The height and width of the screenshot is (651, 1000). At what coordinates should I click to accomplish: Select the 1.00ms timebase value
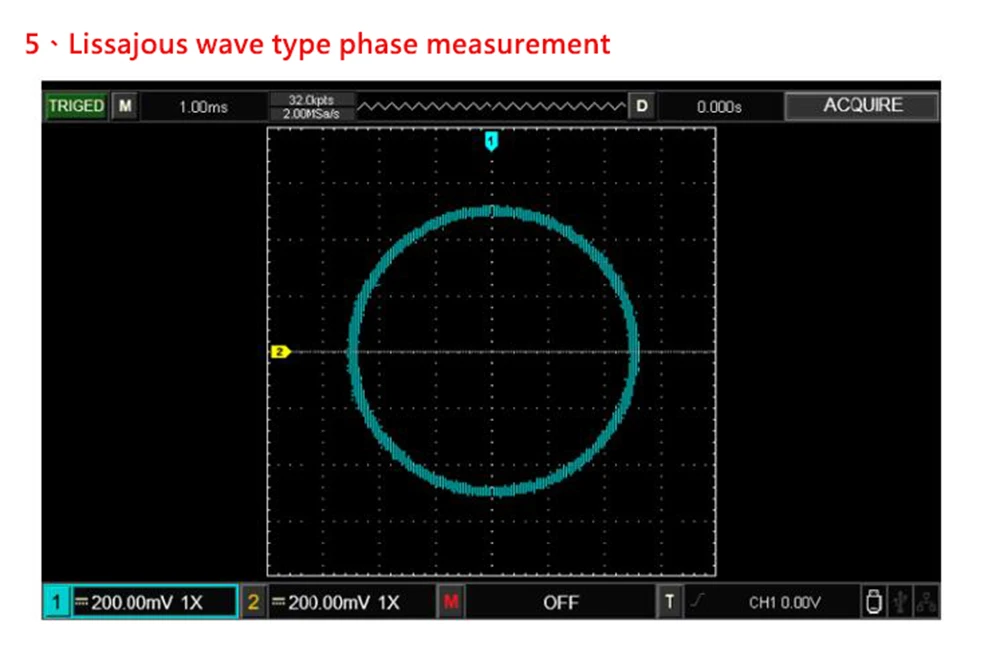point(203,107)
